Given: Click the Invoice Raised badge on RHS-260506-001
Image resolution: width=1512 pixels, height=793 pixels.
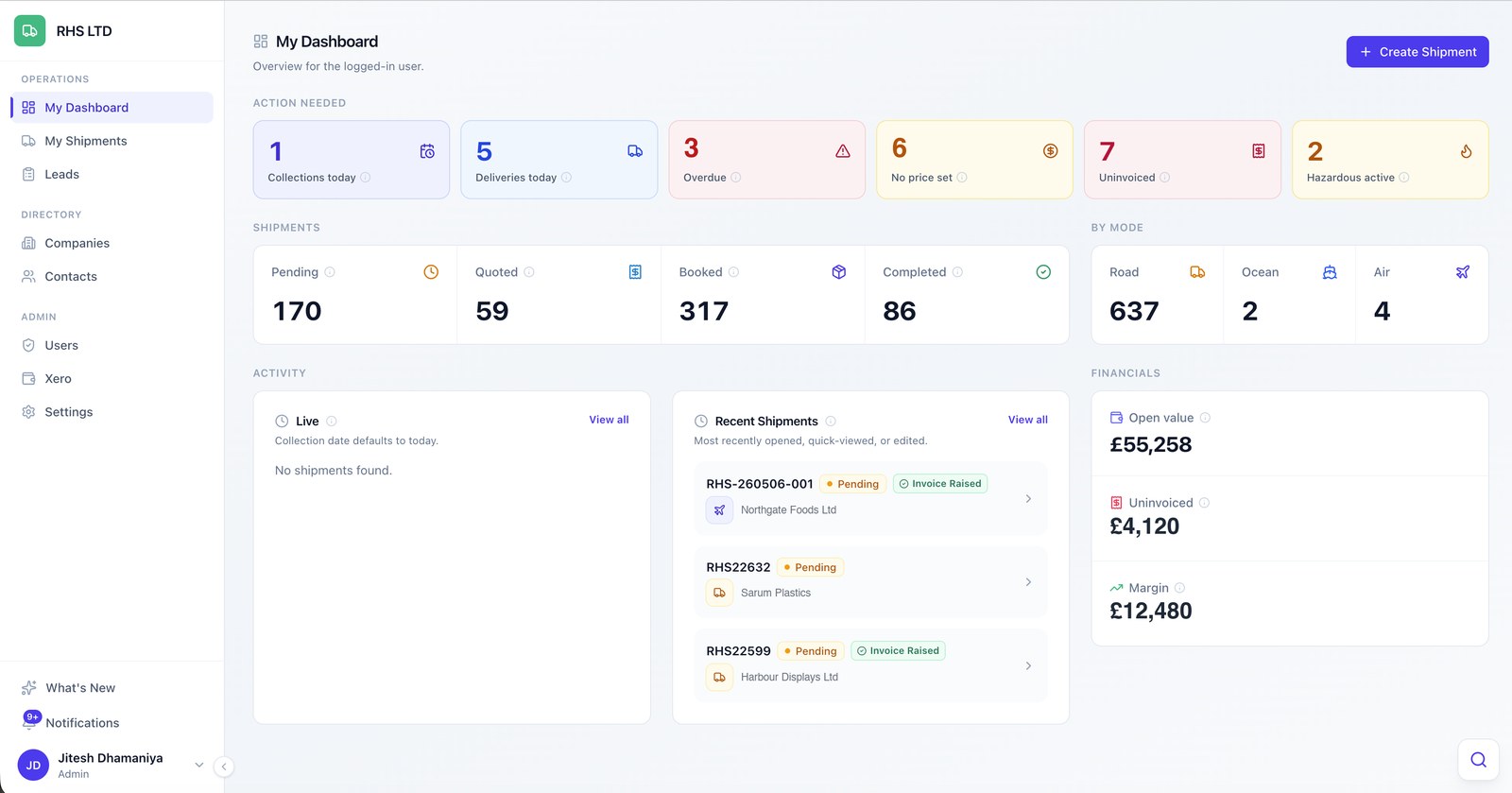Looking at the screenshot, I should (939, 484).
